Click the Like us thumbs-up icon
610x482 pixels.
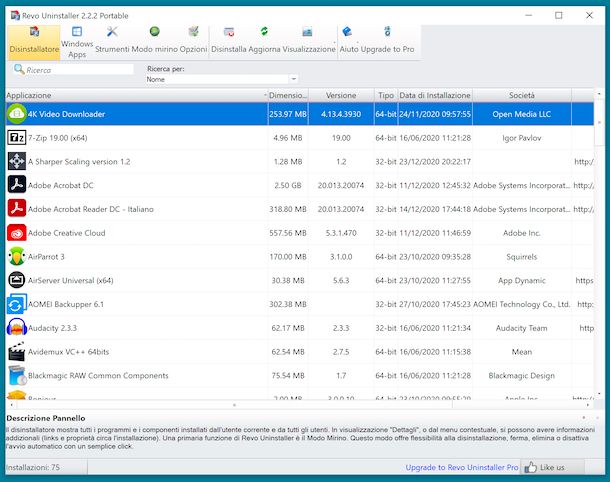530,467
